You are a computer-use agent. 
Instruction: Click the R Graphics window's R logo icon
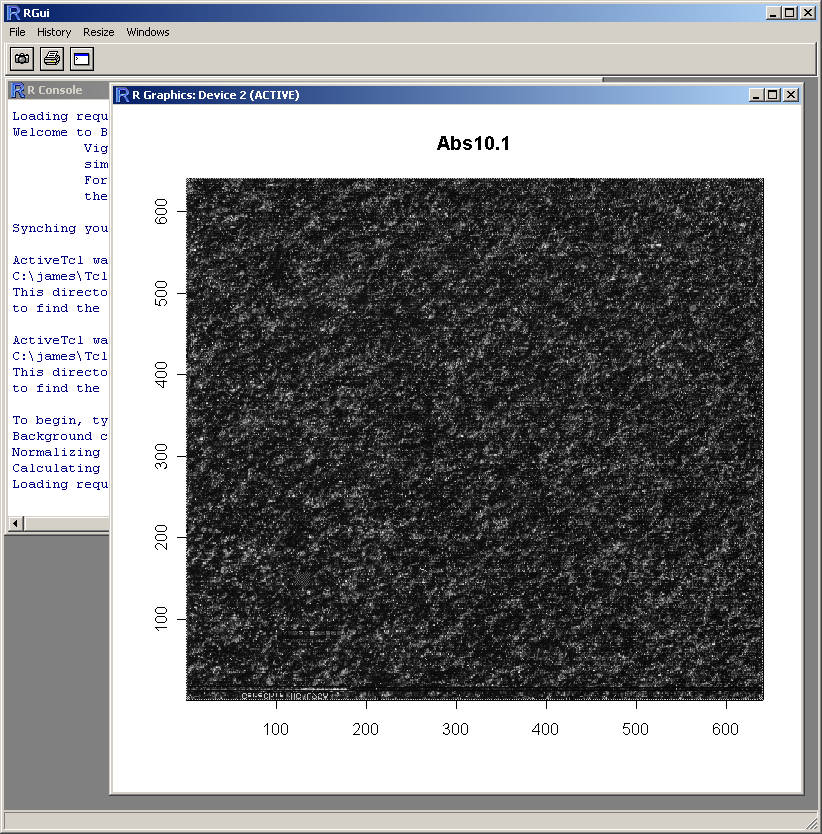[x=123, y=95]
